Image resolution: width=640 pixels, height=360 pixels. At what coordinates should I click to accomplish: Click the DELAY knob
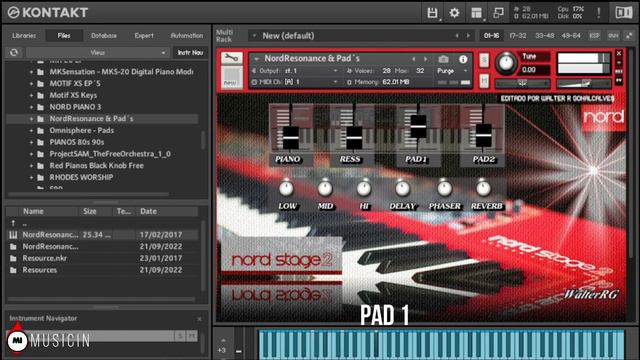pos(402,188)
